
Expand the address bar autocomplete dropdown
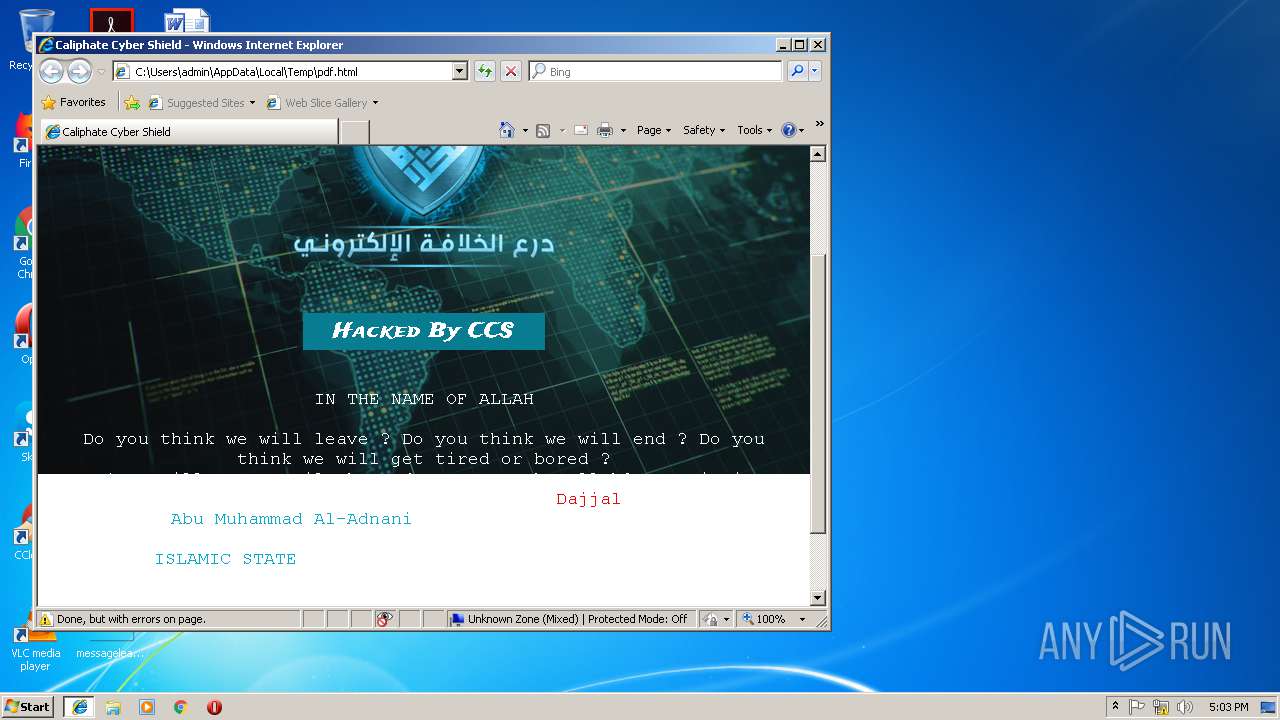coord(460,71)
